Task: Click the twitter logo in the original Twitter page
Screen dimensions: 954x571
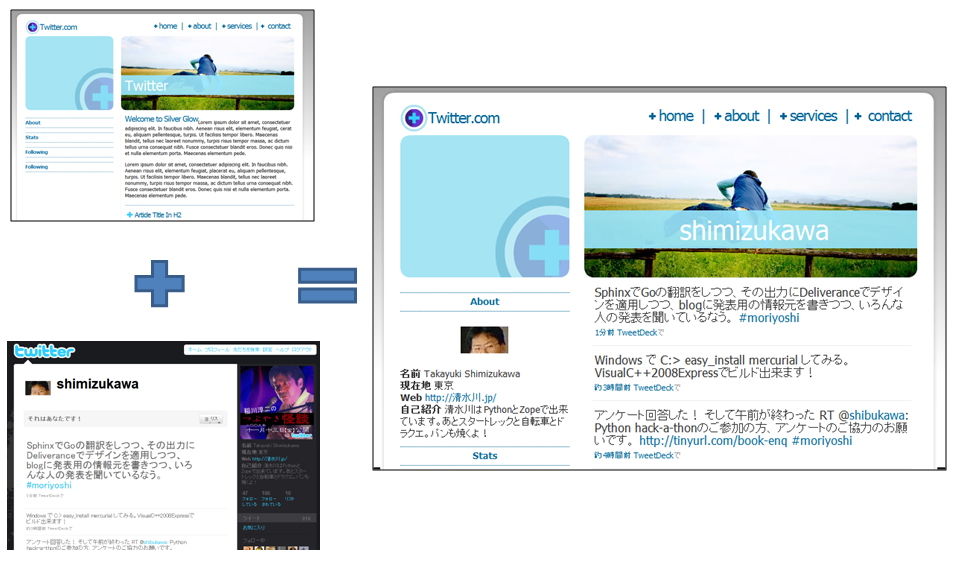Action: click(44, 351)
